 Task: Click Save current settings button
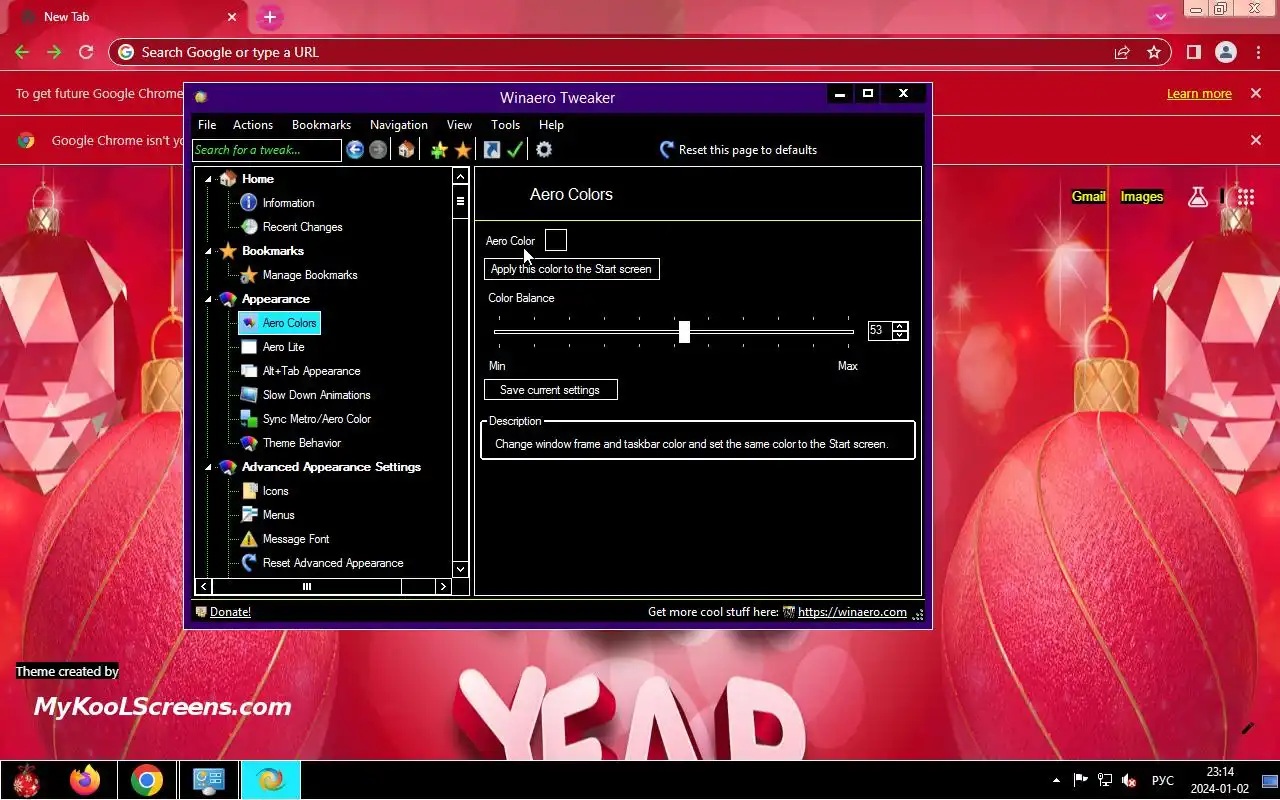(551, 390)
